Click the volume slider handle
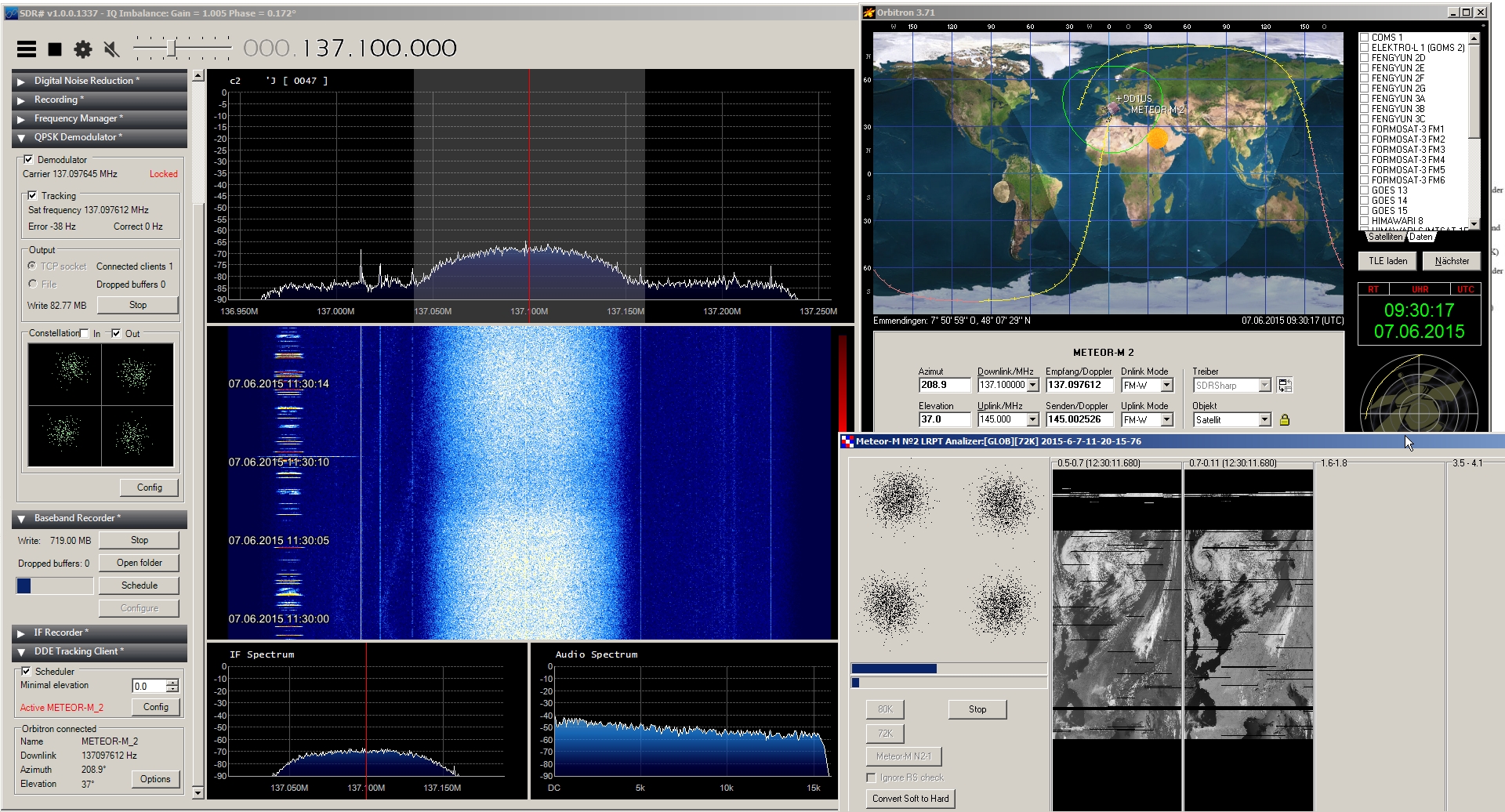1505x812 pixels. 171,49
